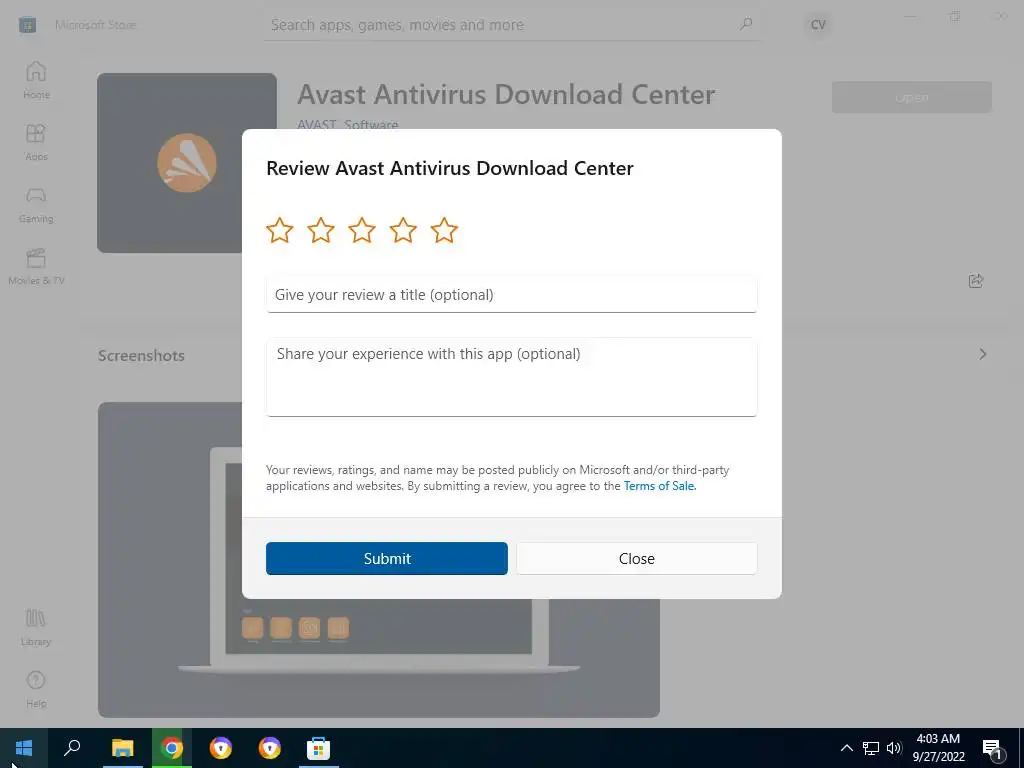1024x768 pixels.
Task: Click the Avast app logo tile
Action: pos(187,163)
